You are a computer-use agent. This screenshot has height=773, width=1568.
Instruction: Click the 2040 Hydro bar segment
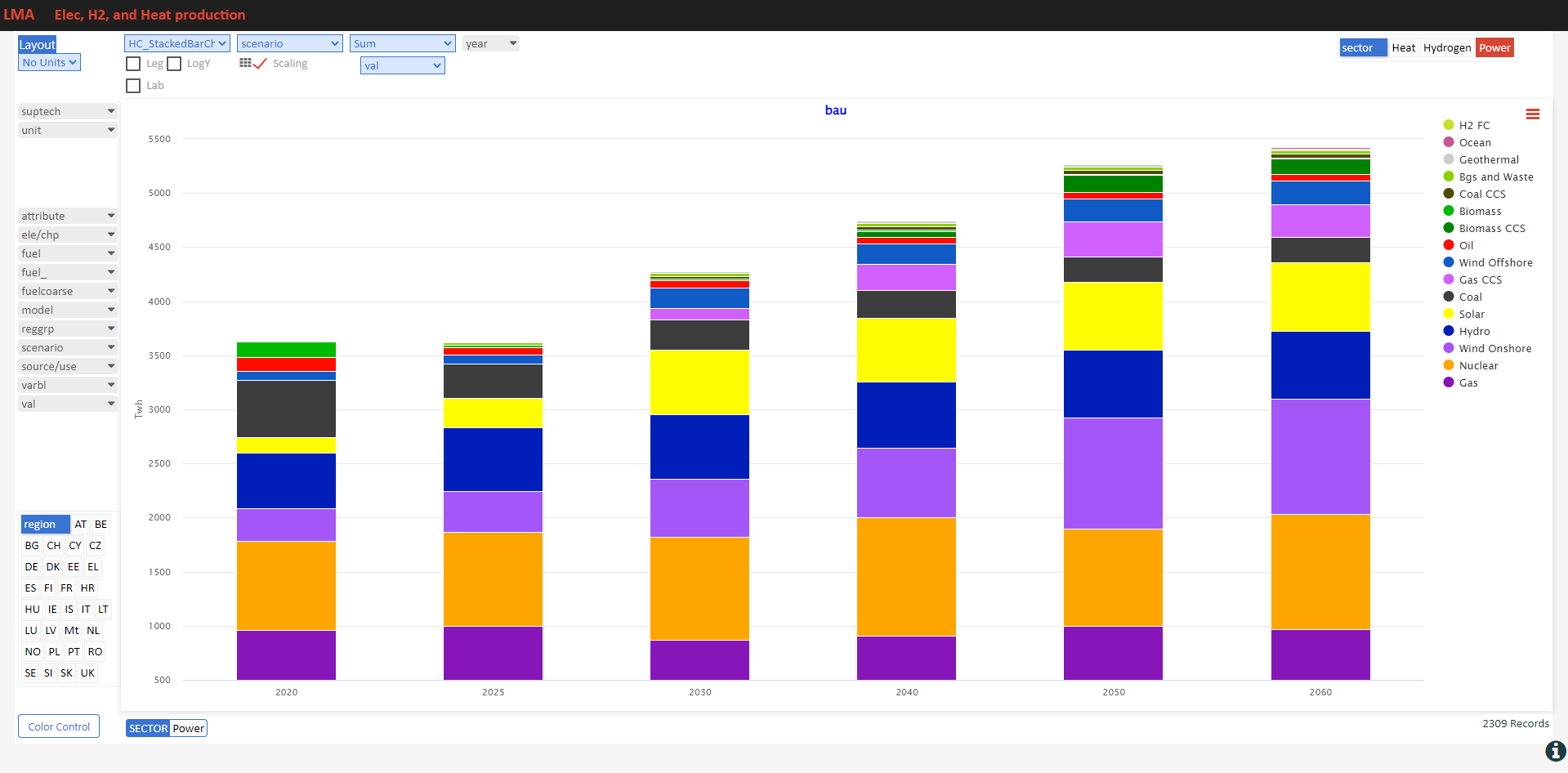tap(906, 415)
